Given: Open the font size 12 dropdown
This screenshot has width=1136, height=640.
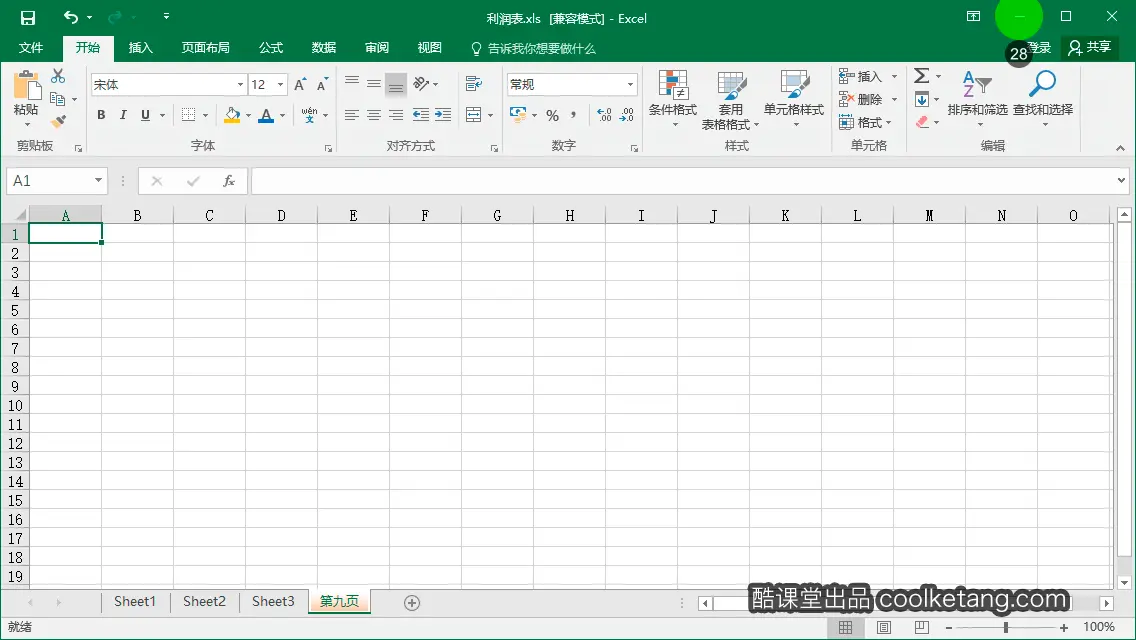Looking at the screenshot, I should coord(280,85).
